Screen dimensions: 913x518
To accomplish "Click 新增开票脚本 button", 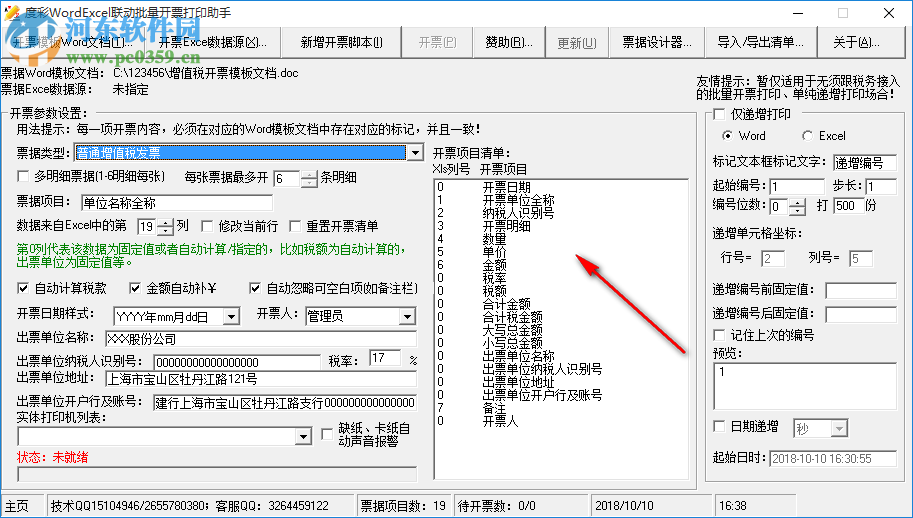I will tap(342, 42).
